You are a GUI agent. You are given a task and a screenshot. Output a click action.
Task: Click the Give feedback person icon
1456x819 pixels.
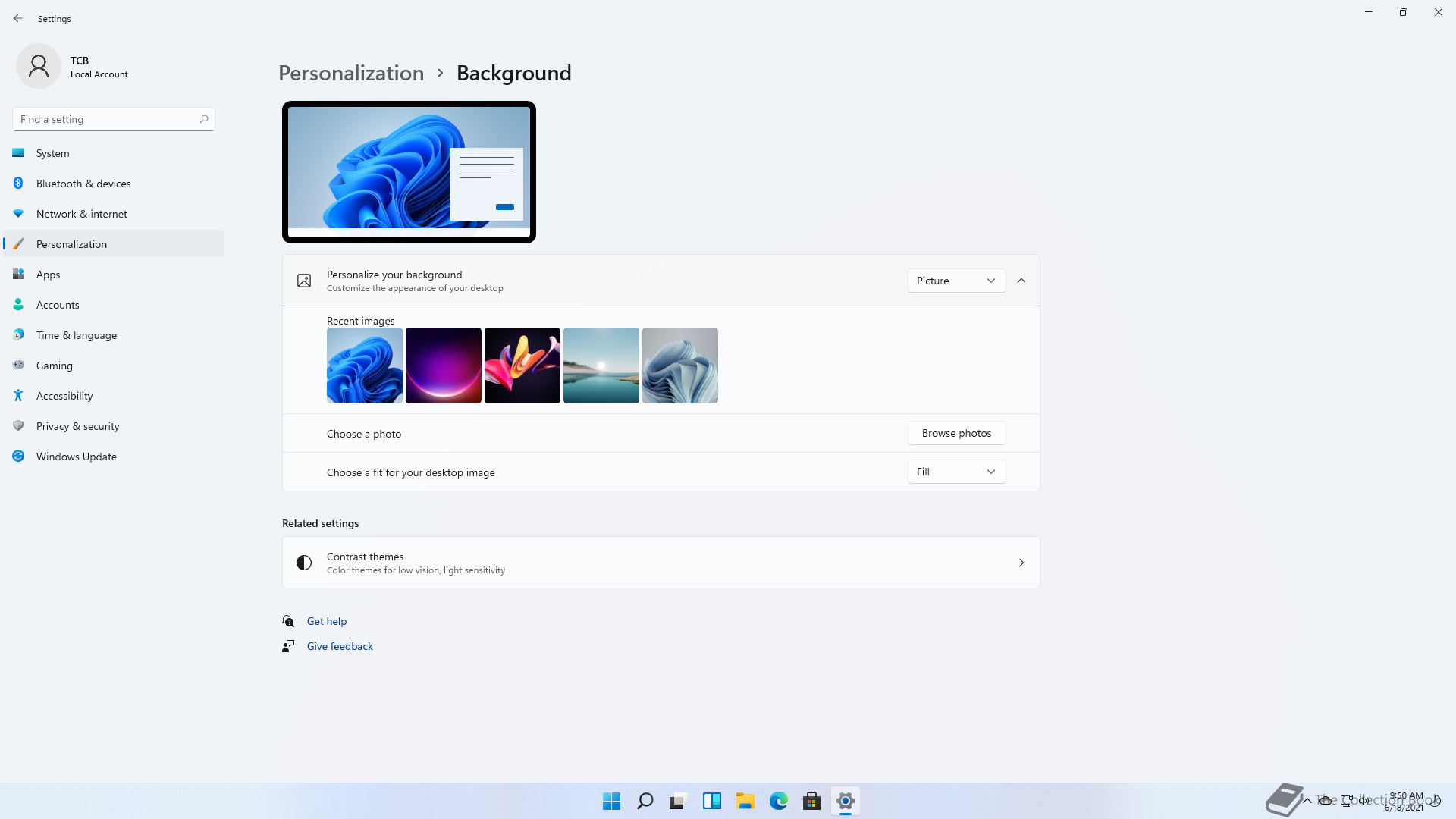(x=288, y=646)
